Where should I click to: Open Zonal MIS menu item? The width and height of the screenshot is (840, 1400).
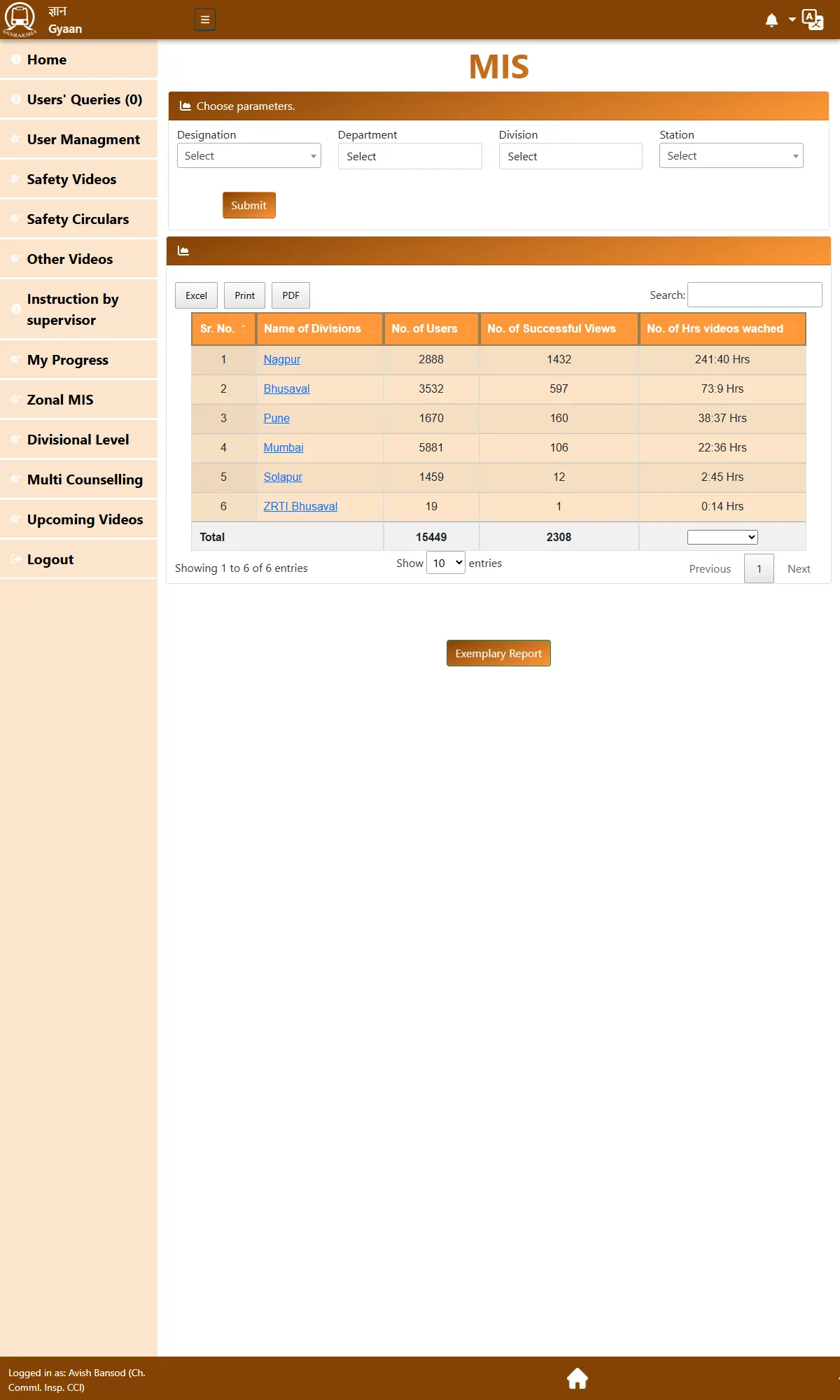[78, 400]
